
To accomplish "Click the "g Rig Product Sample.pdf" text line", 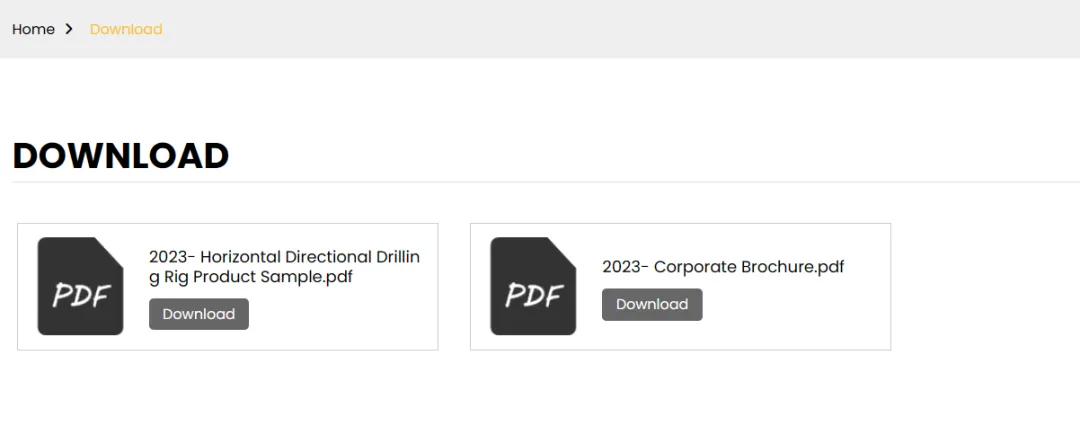I will [251, 277].
